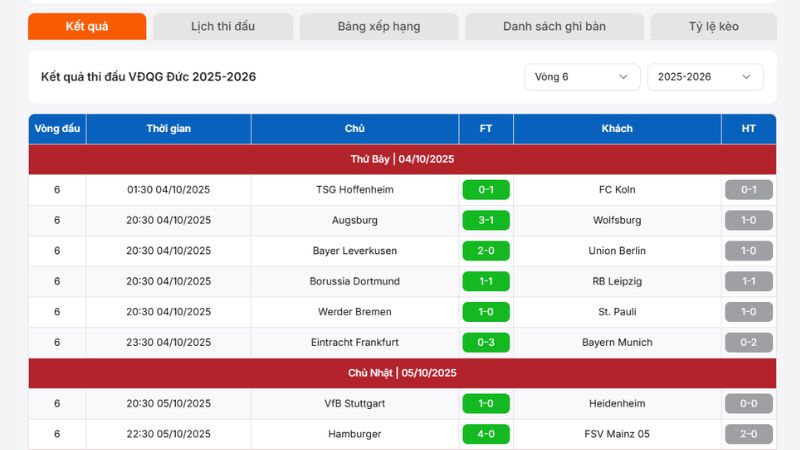The height and width of the screenshot is (450, 800).
Task: Click the 3-1 FT score for Augsburg
Action: tap(486, 220)
